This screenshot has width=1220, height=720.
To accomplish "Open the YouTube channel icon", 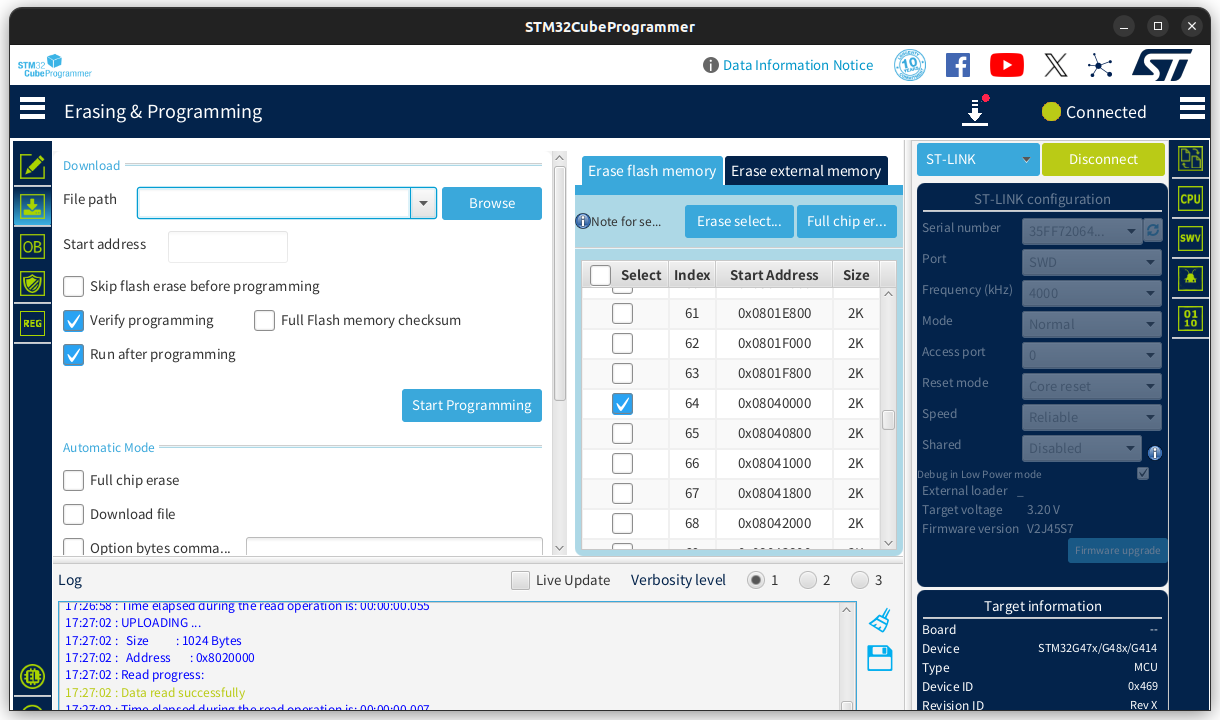I will tap(1007, 66).
